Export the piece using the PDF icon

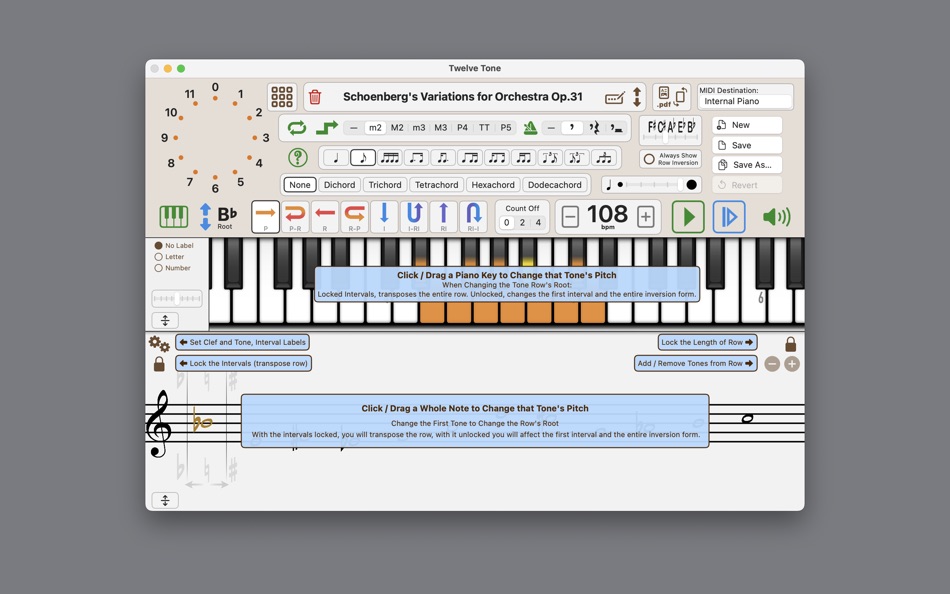(667, 96)
